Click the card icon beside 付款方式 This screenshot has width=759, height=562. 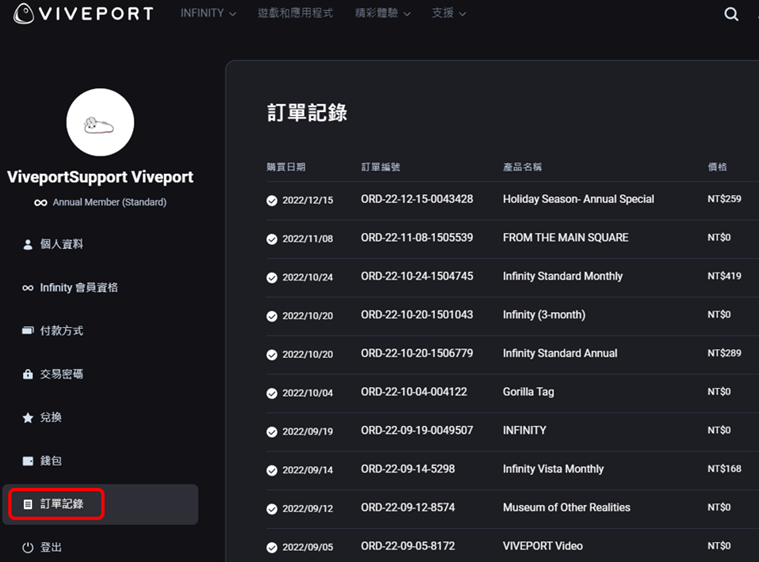pyautogui.click(x=28, y=331)
